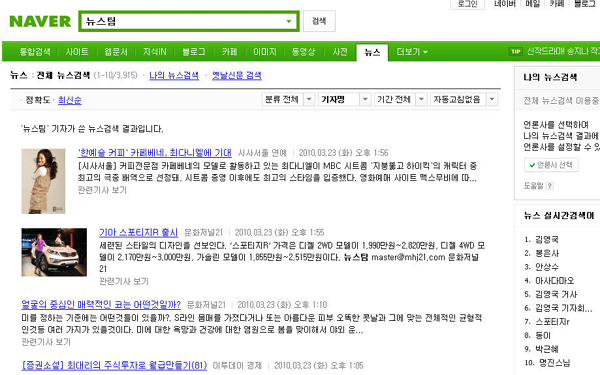Open 네이버 link at top right
600x375 pixels.
[x=505, y=4]
